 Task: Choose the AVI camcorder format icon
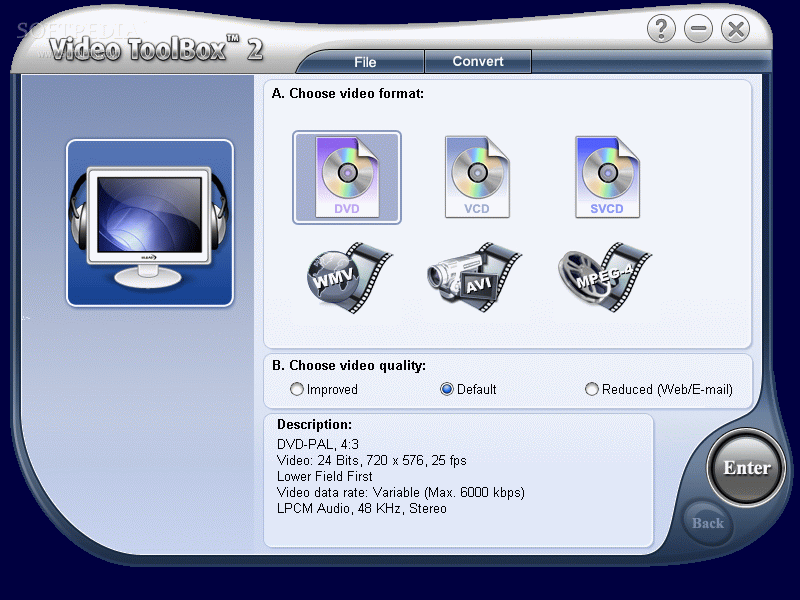tap(474, 277)
